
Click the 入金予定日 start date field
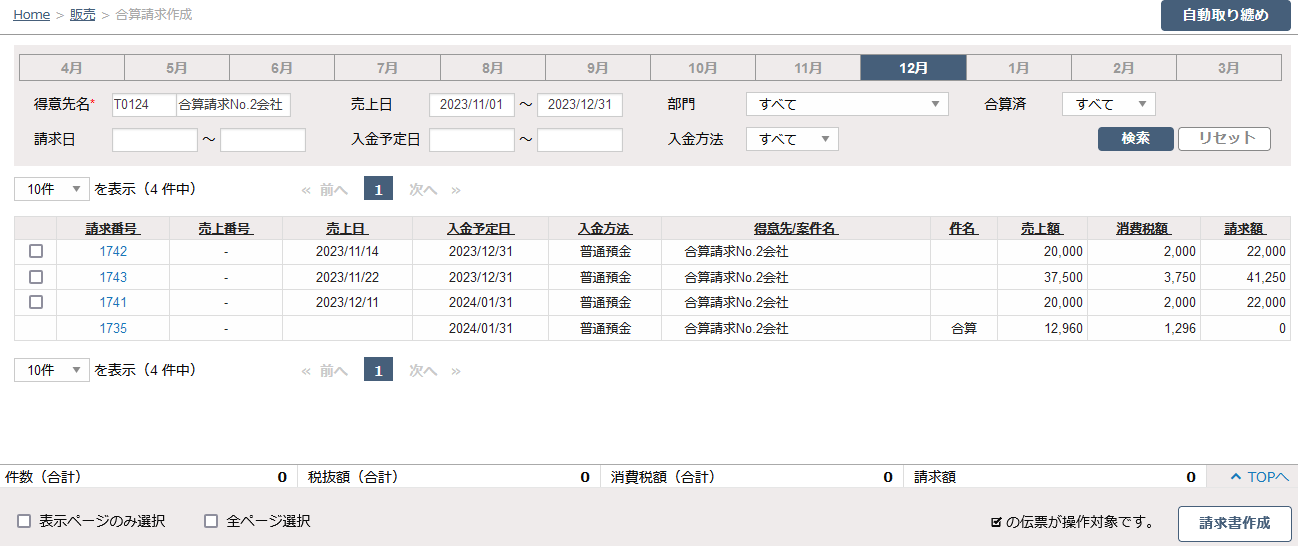[472, 140]
